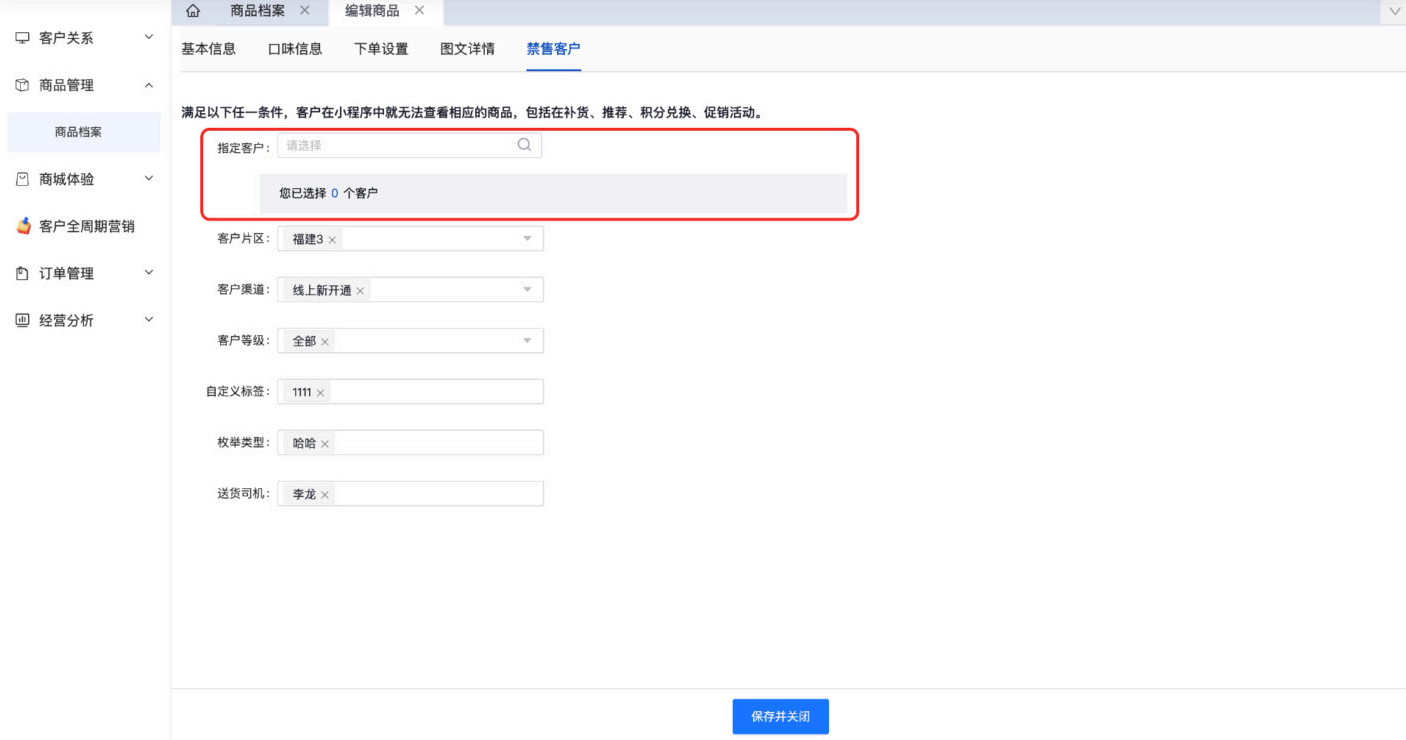Open the 客户片区 dropdown arrow

[527, 239]
